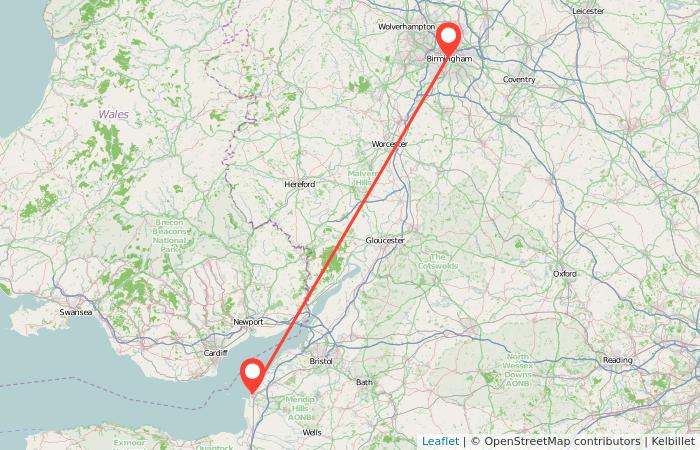The image size is (700, 450).
Task: Click the Coventry city label
Action: (x=519, y=79)
